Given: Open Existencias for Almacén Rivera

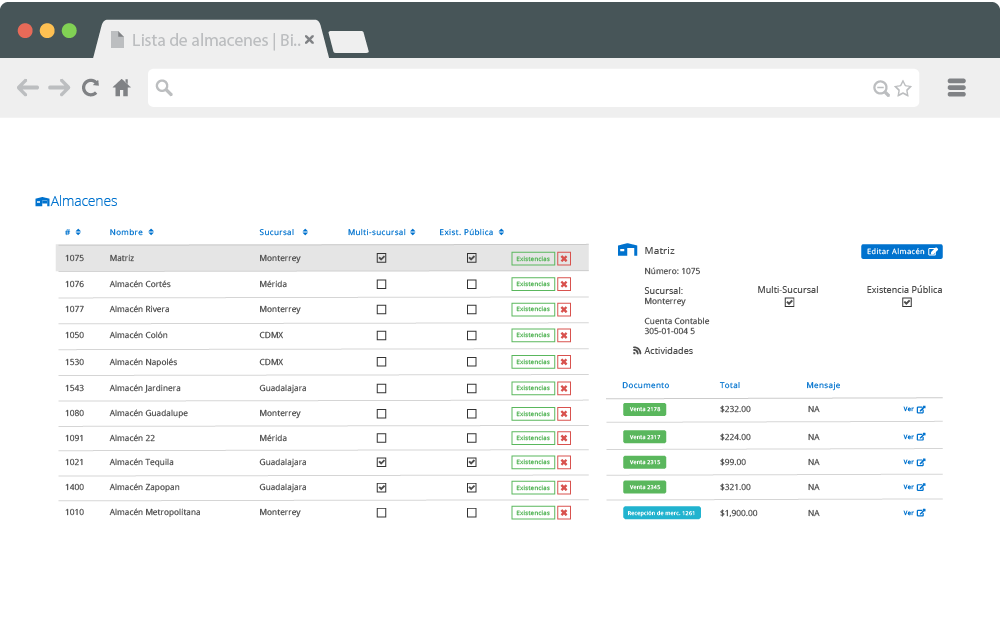Looking at the screenshot, I should (533, 309).
